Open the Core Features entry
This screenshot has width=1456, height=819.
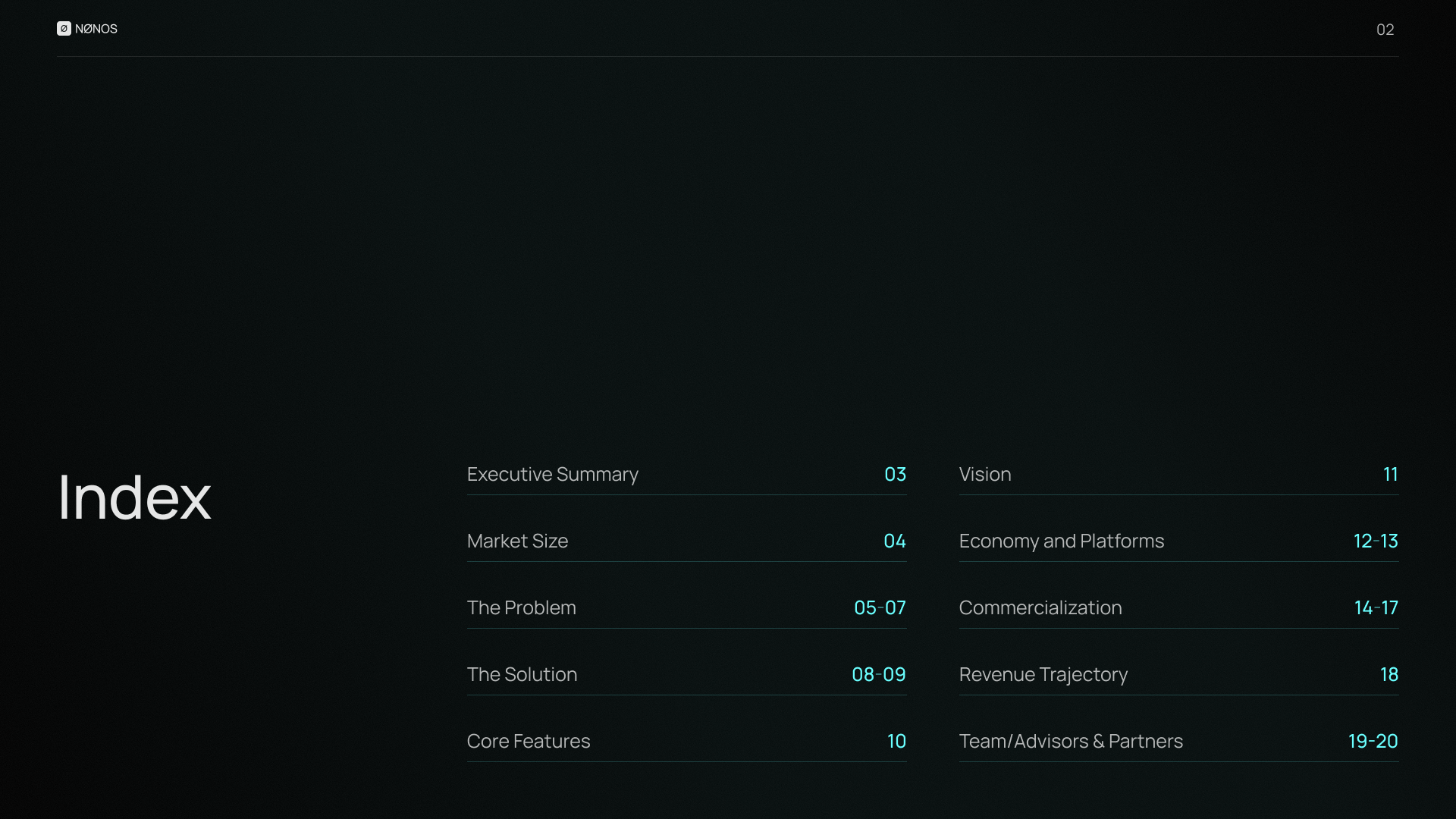[528, 742]
